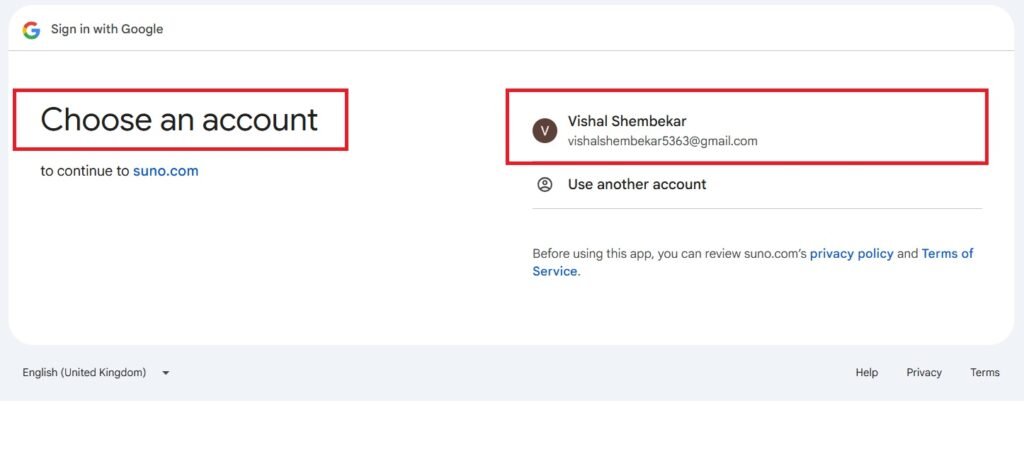
Task: Open the Privacy link in footer
Action: (x=924, y=373)
